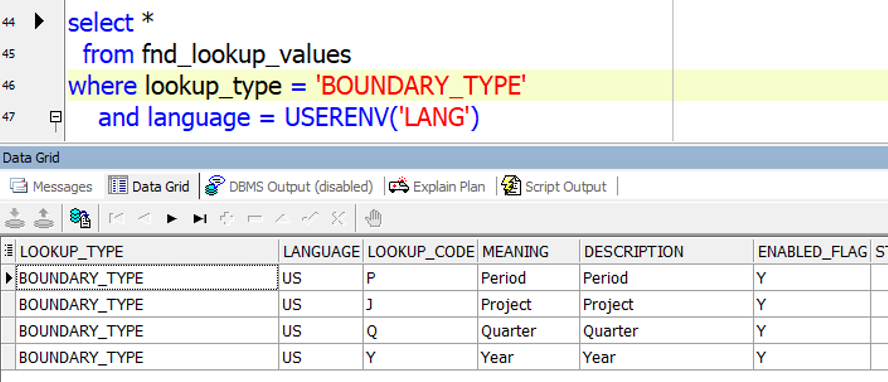
Task: Click the 'select' keyword on line 44
Action: coord(101,23)
